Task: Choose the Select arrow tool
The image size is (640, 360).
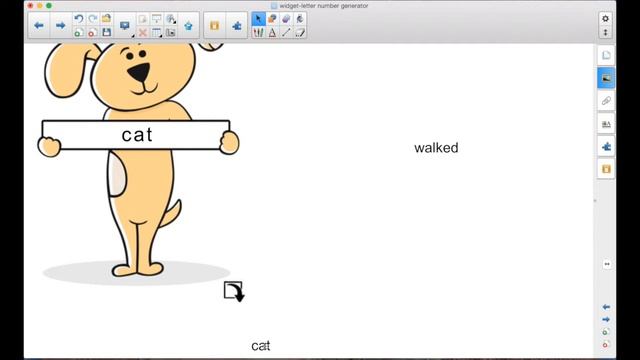Action: click(x=258, y=19)
